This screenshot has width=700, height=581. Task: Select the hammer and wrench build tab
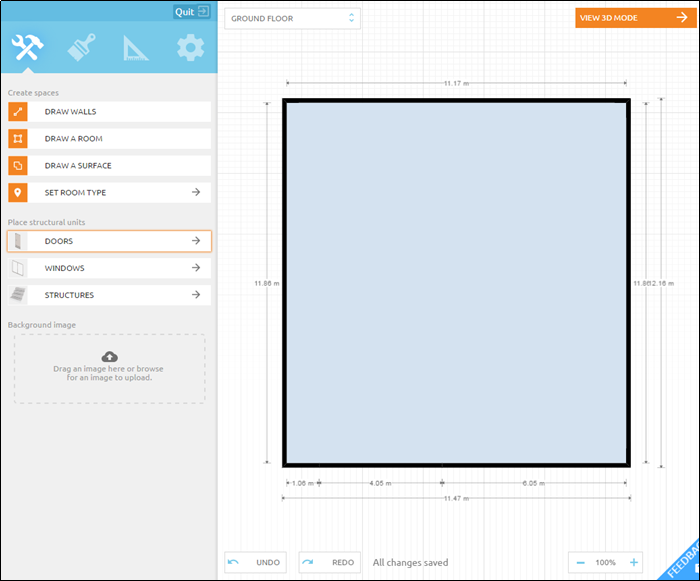click(27, 48)
